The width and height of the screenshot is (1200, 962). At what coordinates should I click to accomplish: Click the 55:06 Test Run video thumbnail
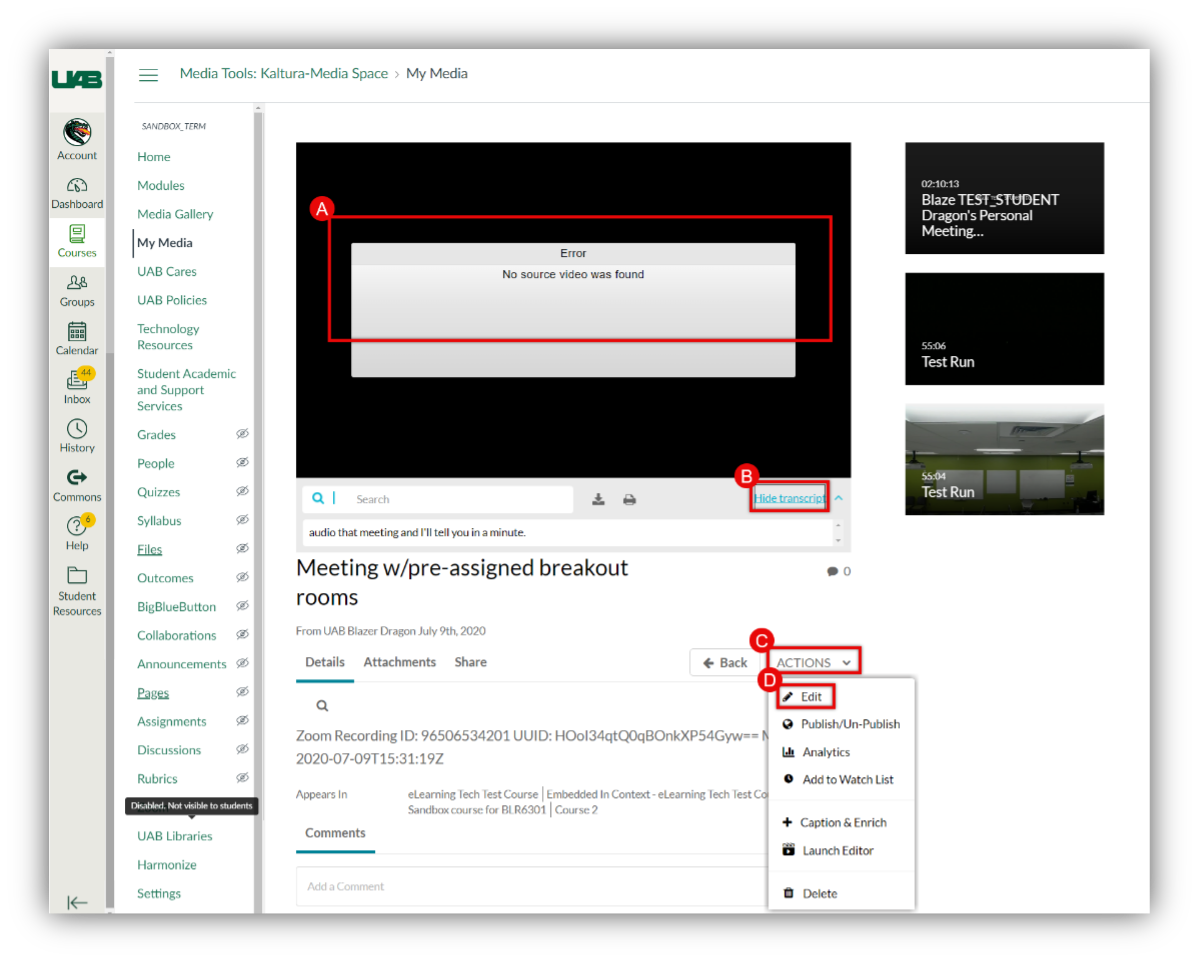pos(1004,329)
